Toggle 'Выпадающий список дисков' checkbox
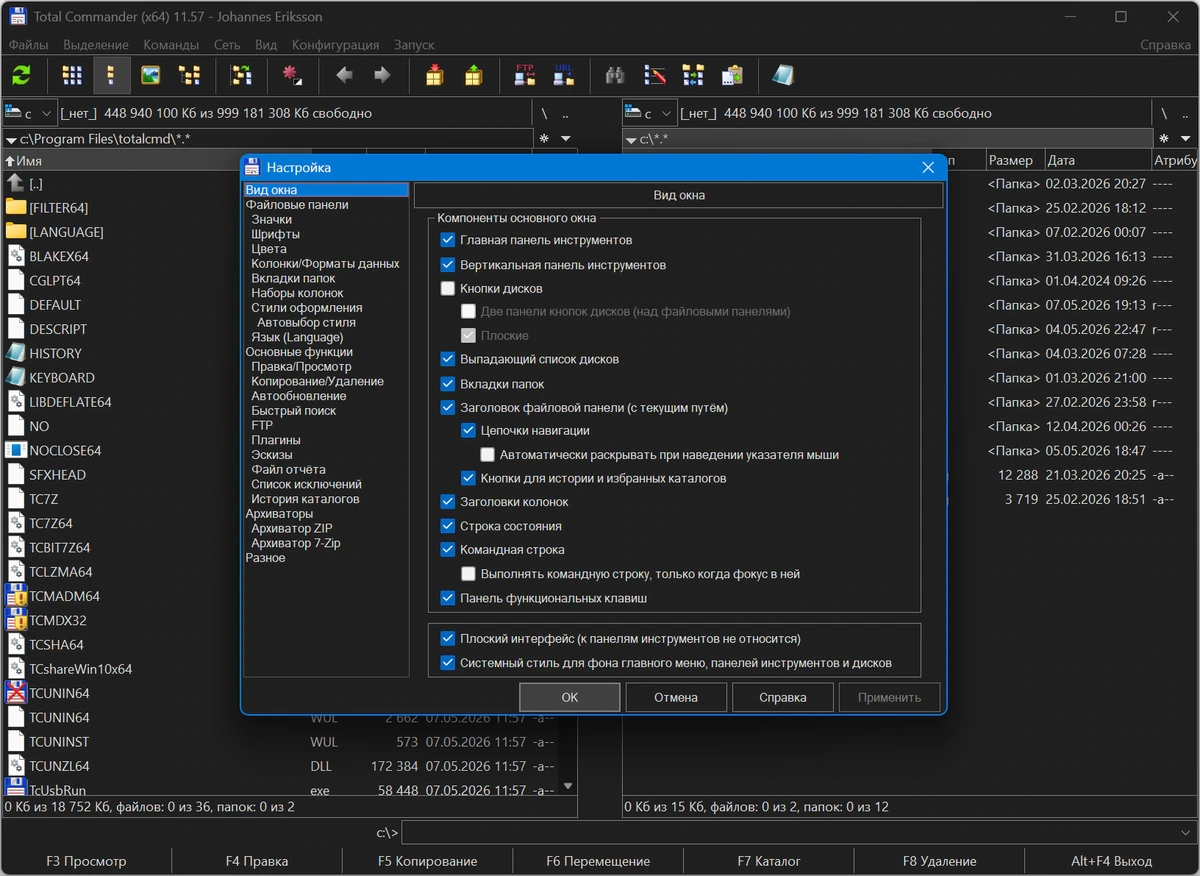Screen dimensions: 1200x876 [448, 359]
